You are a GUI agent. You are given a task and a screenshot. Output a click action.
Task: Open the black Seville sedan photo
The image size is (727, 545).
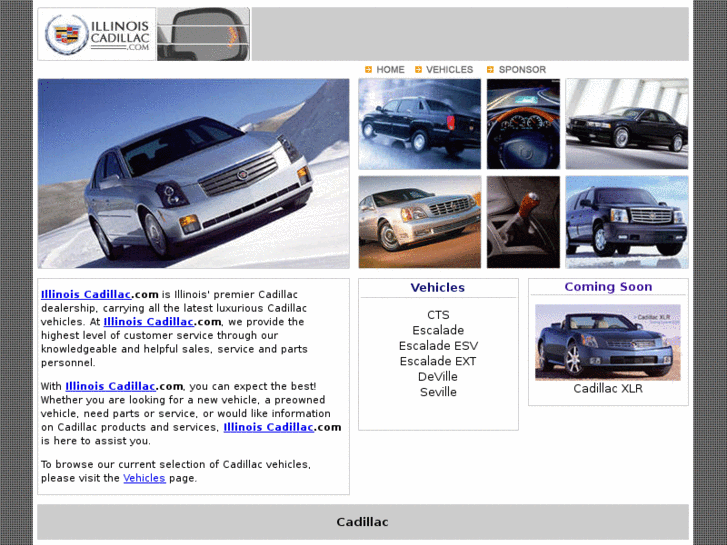627,124
